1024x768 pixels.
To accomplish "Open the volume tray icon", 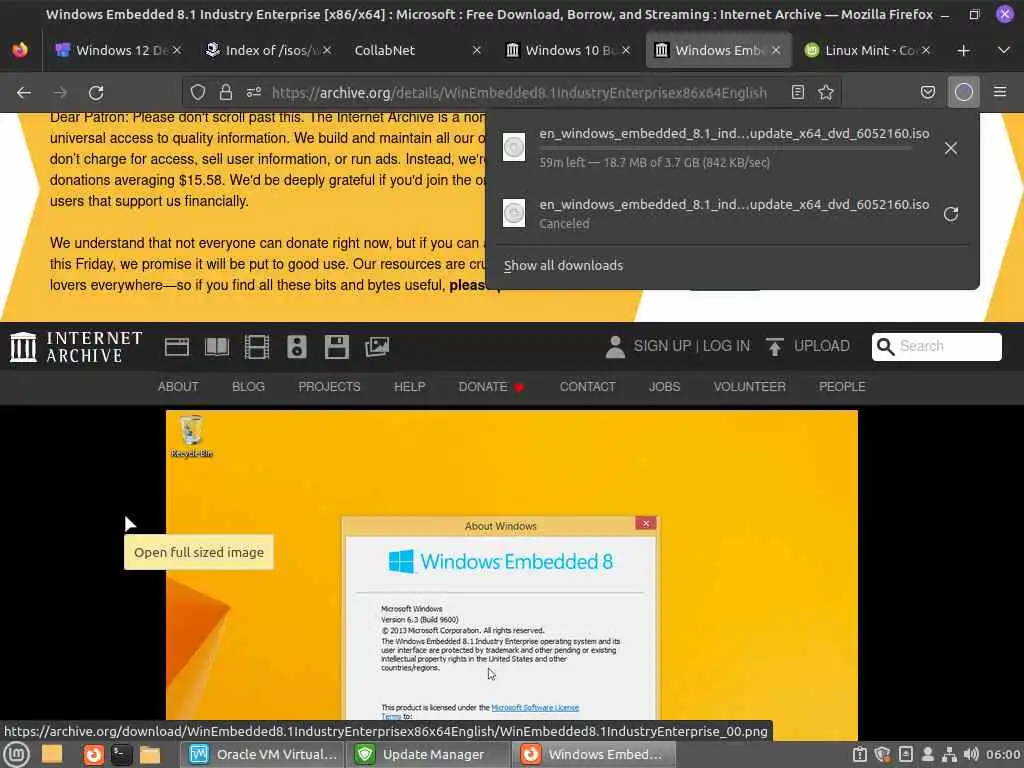I will [971, 754].
